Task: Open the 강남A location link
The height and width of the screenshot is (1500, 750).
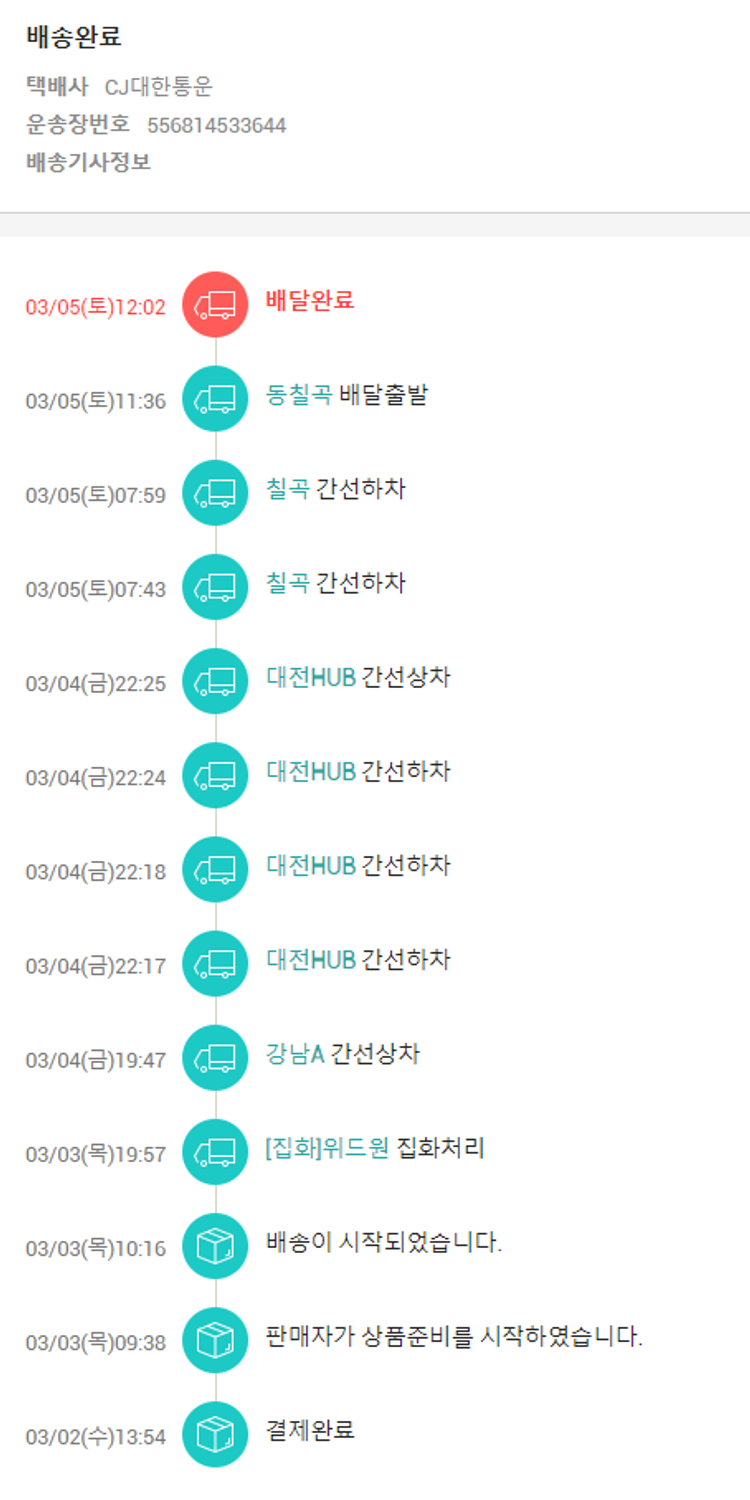Action: point(295,1054)
